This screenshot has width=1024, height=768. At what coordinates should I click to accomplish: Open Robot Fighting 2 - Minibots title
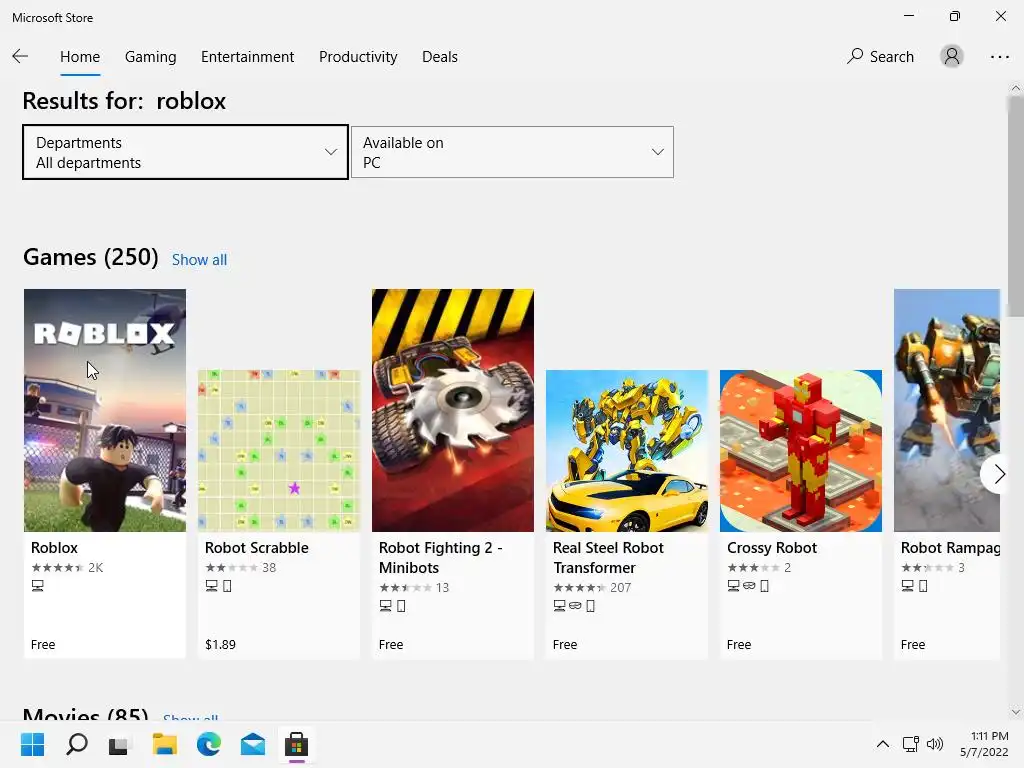coord(441,558)
